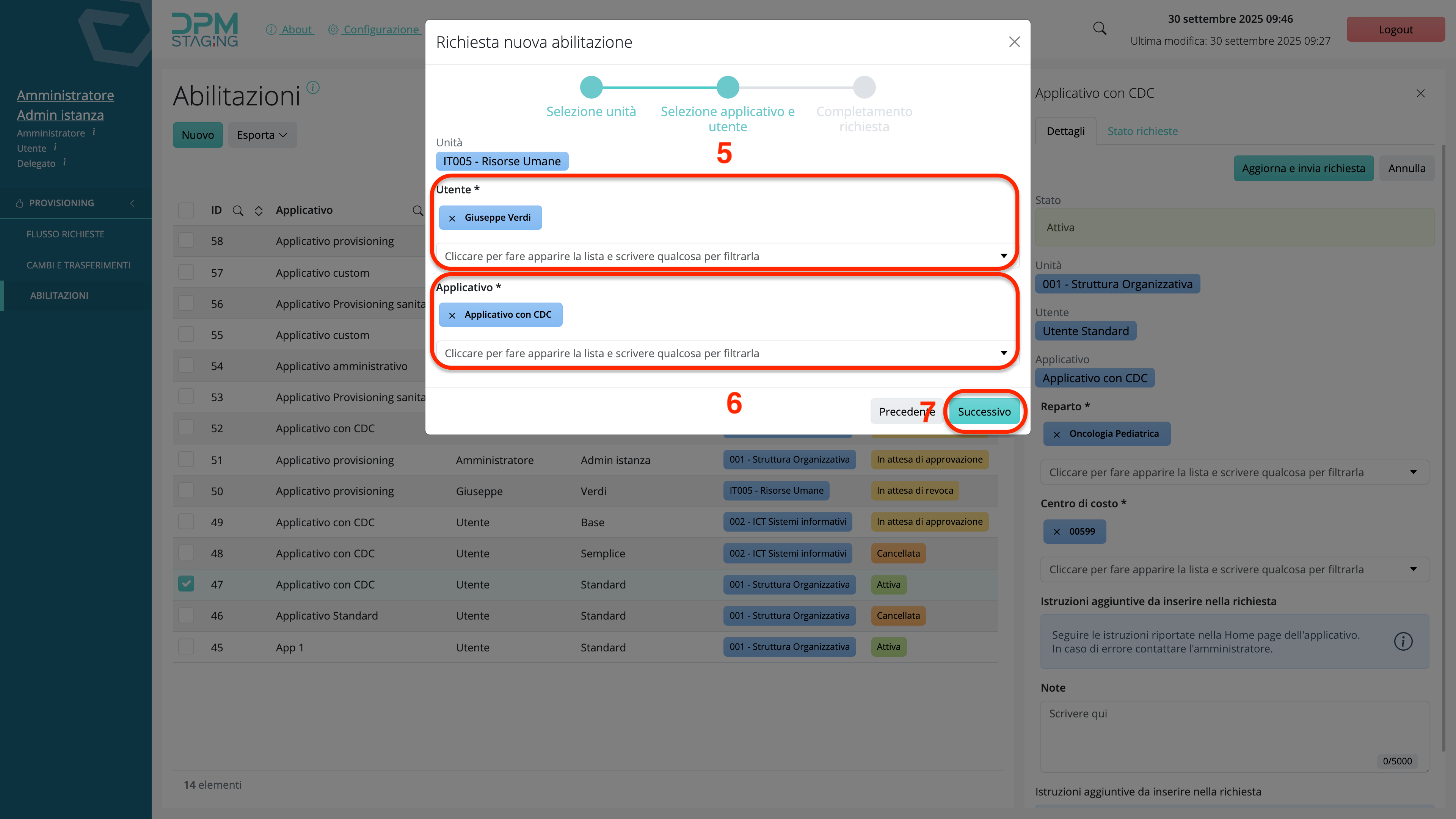The height and width of the screenshot is (819, 1456).
Task: Click info icon in additional instructions box
Action: click(1403, 642)
